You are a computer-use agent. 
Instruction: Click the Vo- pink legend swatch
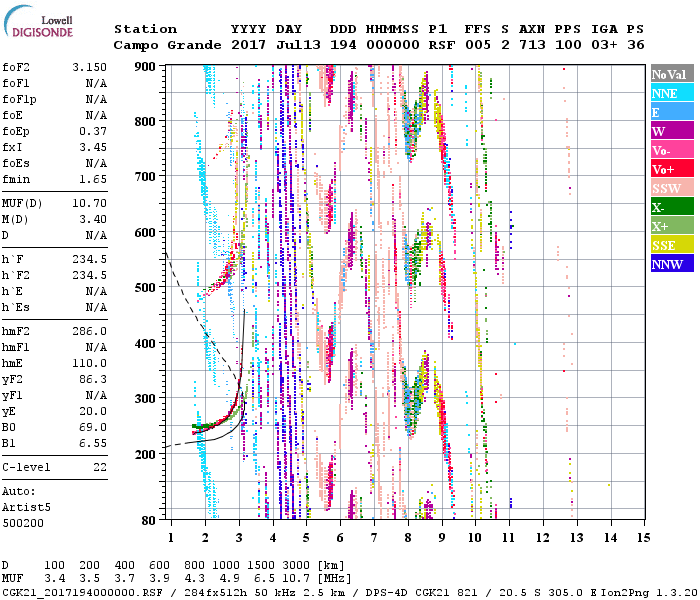pyautogui.click(x=669, y=150)
